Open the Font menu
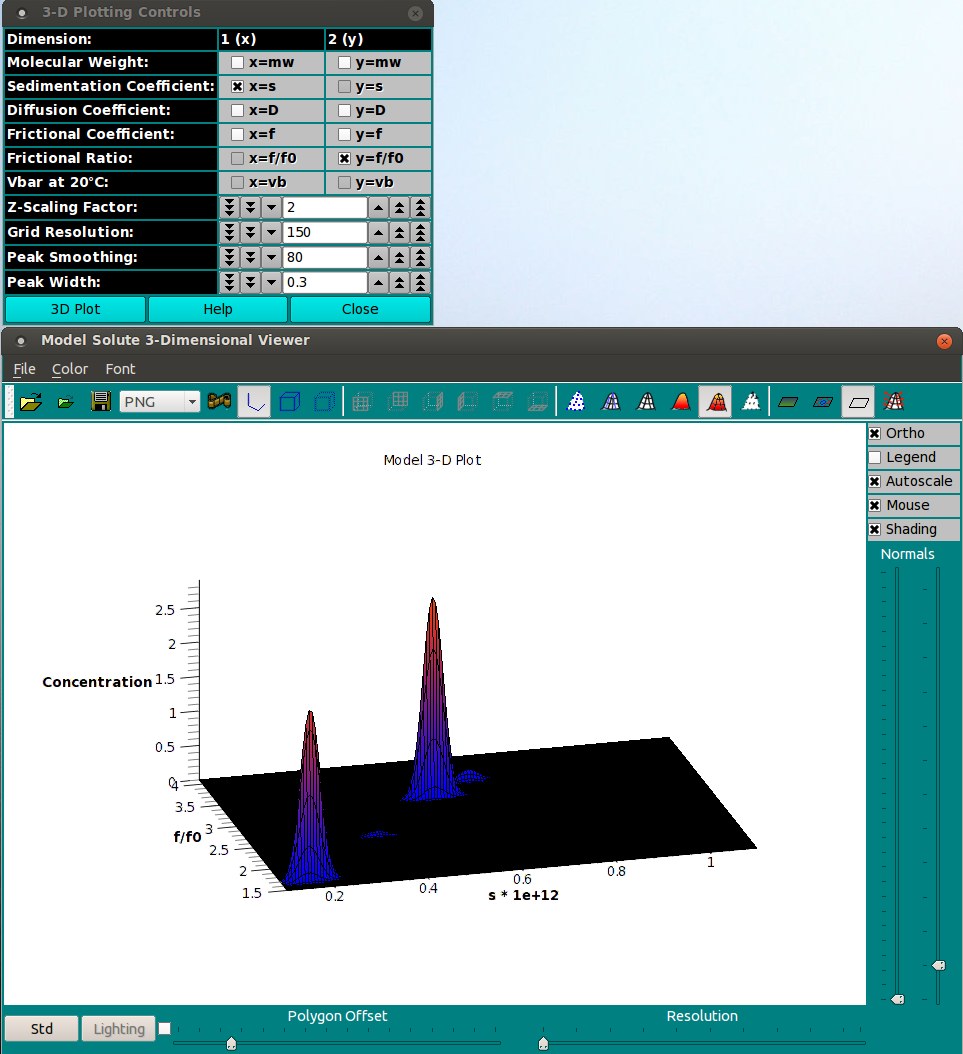The image size is (963, 1054). [x=120, y=369]
